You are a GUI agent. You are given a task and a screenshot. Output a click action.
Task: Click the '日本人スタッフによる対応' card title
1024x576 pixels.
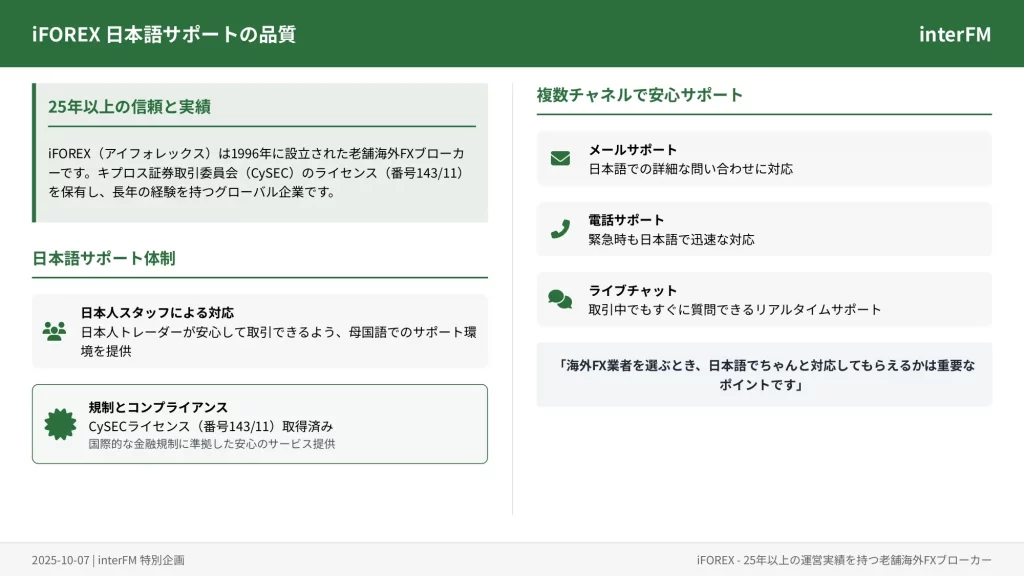pyautogui.click(x=157, y=312)
